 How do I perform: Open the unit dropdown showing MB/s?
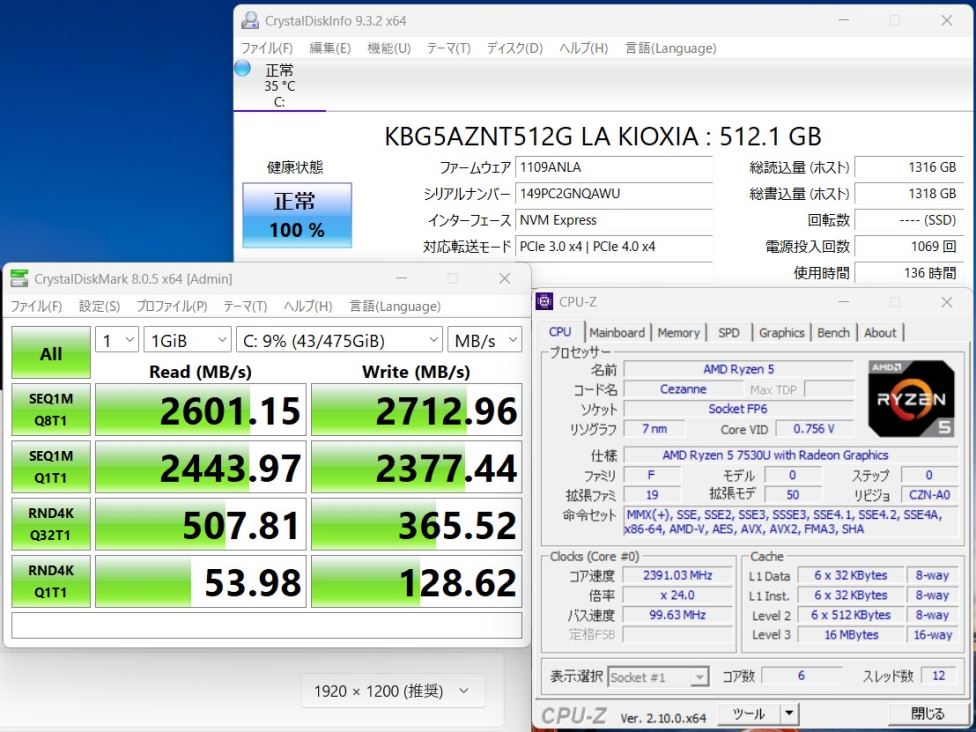click(x=485, y=340)
